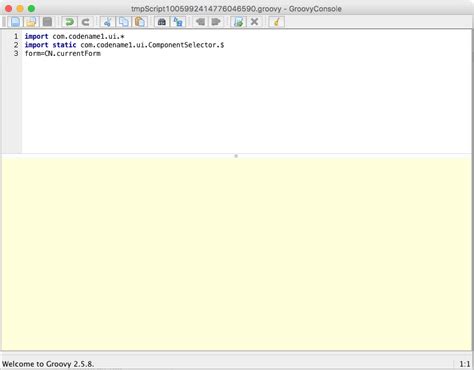Click line 1 import com.codename1.ui.* text
Image resolution: width=474 pixels, height=370 pixels.
coord(74,36)
